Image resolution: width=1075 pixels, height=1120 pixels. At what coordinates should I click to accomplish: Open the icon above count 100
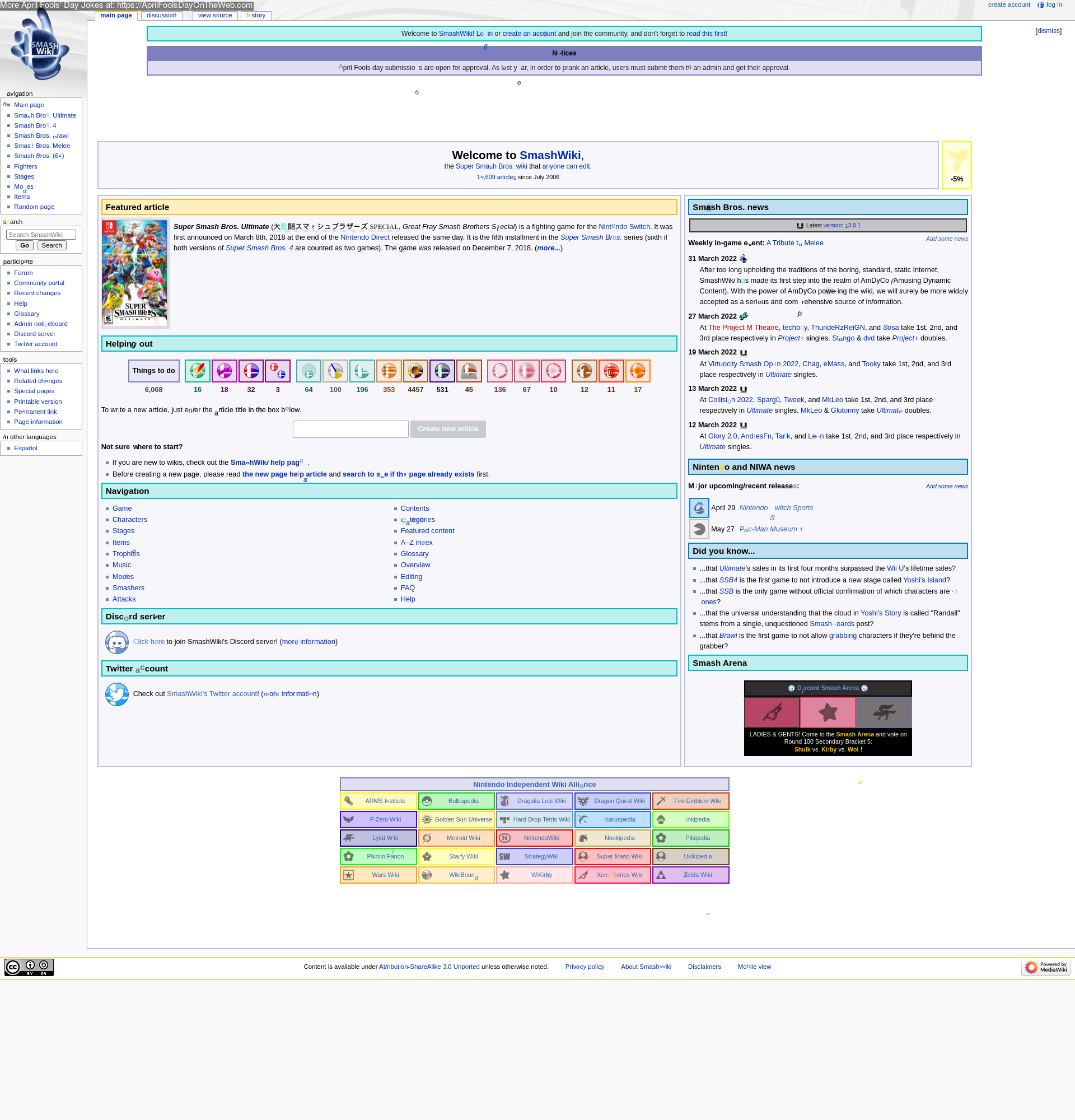coord(335,371)
